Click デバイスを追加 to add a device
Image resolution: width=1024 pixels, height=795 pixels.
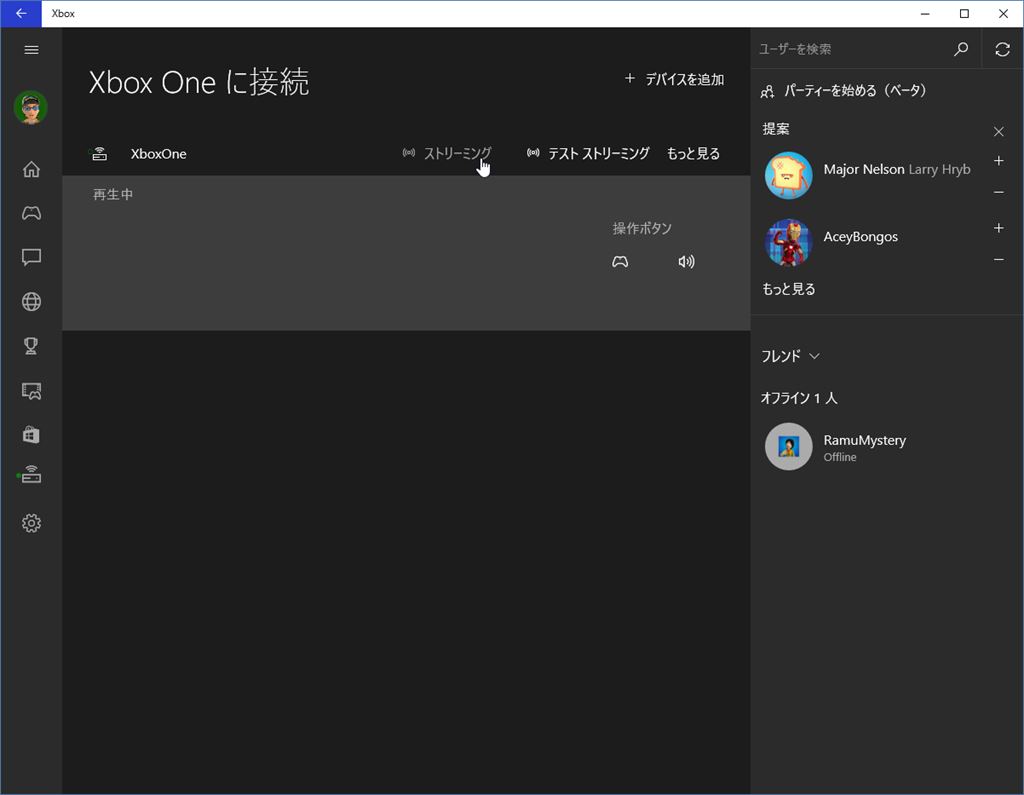[x=674, y=80]
